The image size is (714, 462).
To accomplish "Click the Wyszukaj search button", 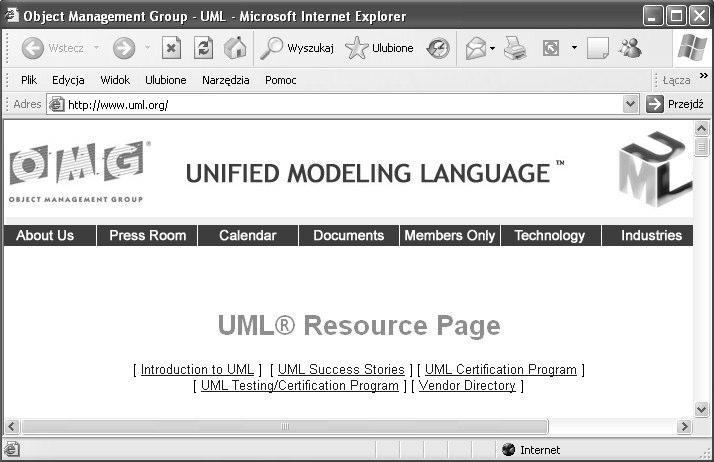I will point(297,48).
